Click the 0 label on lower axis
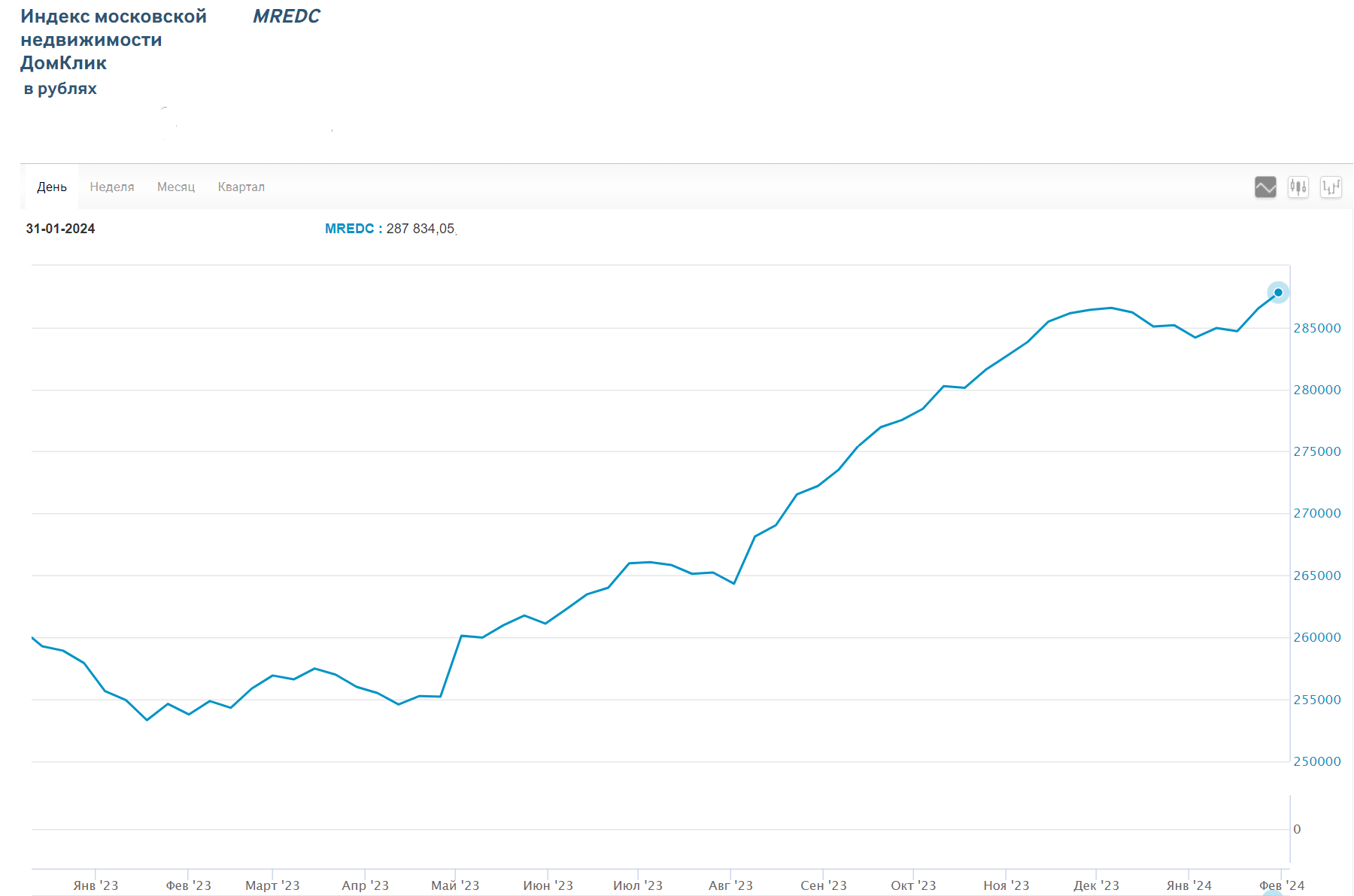Image resolution: width=1354 pixels, height=896 pixels. coord(1297,829)
